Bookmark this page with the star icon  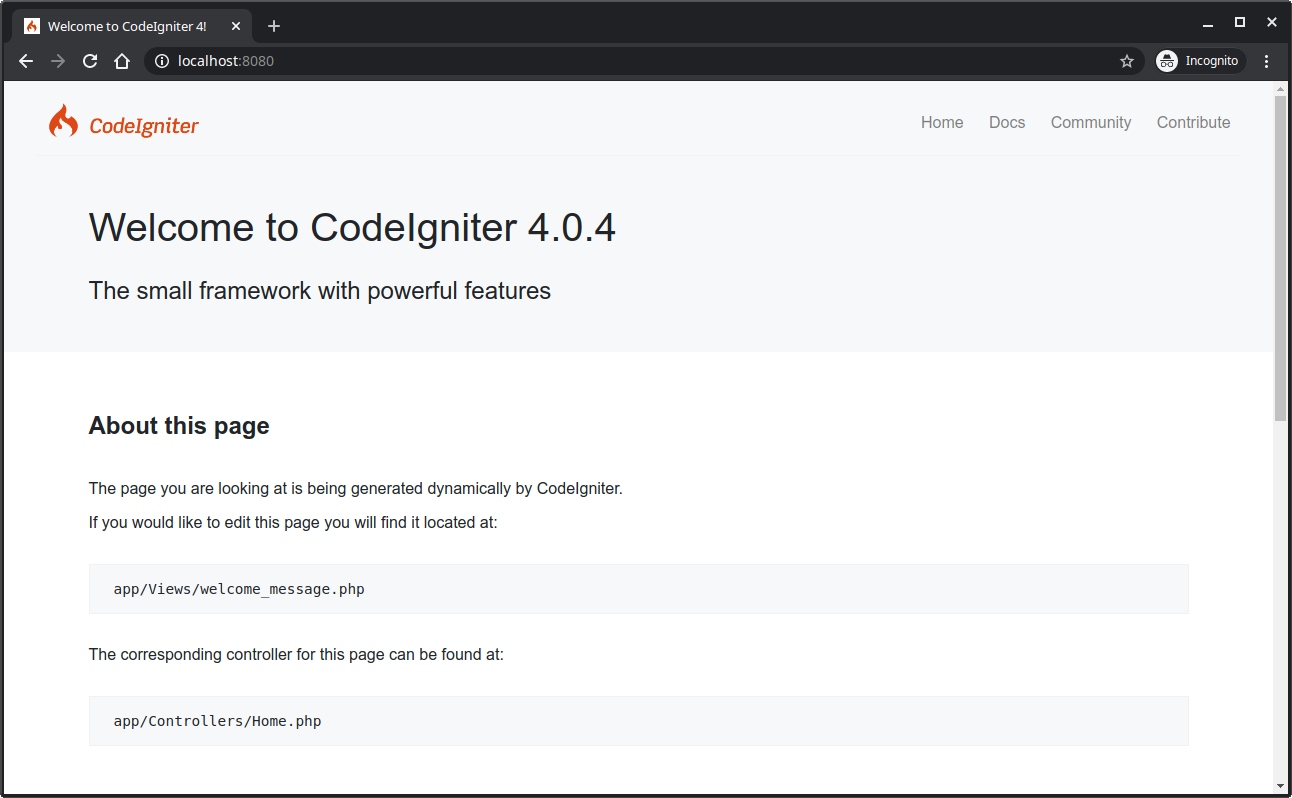click(1127, 61)
